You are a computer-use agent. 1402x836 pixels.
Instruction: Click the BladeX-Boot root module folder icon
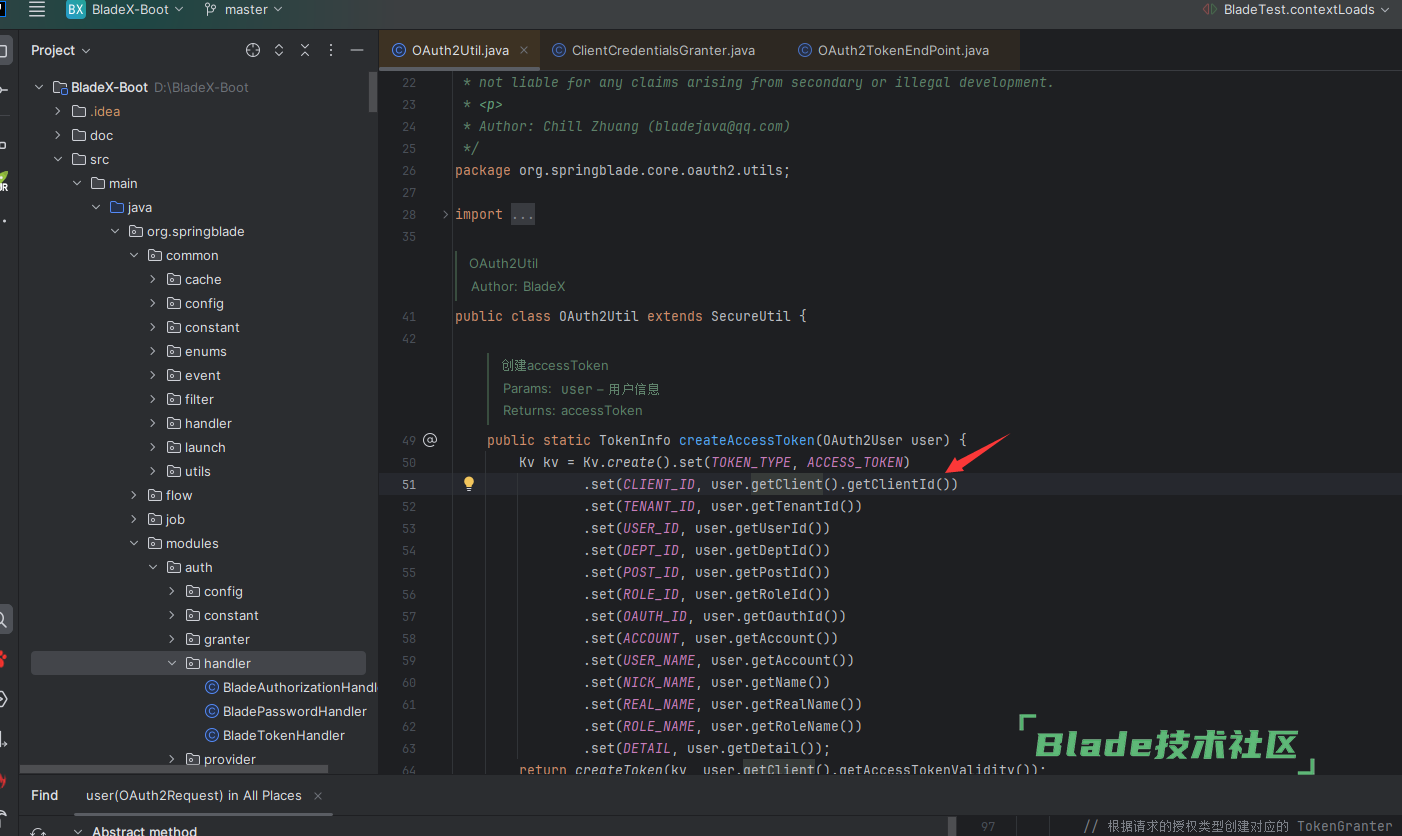[60, 87]
